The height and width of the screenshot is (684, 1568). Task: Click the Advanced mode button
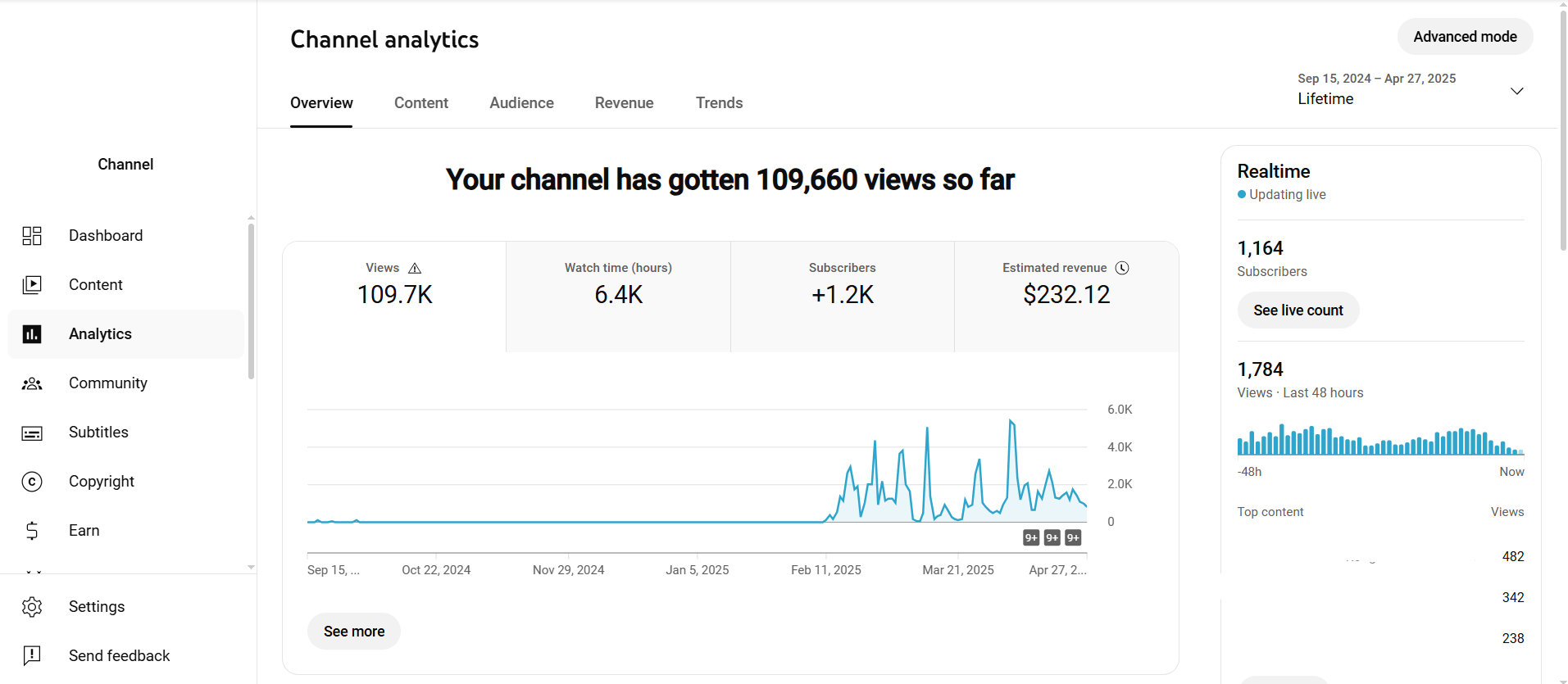click(x=1465, y=37)
